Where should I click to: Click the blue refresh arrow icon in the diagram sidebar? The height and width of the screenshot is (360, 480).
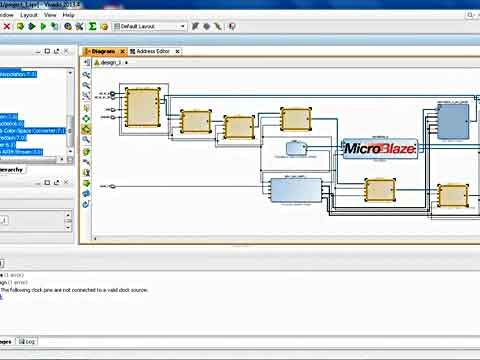coord(86,204)
